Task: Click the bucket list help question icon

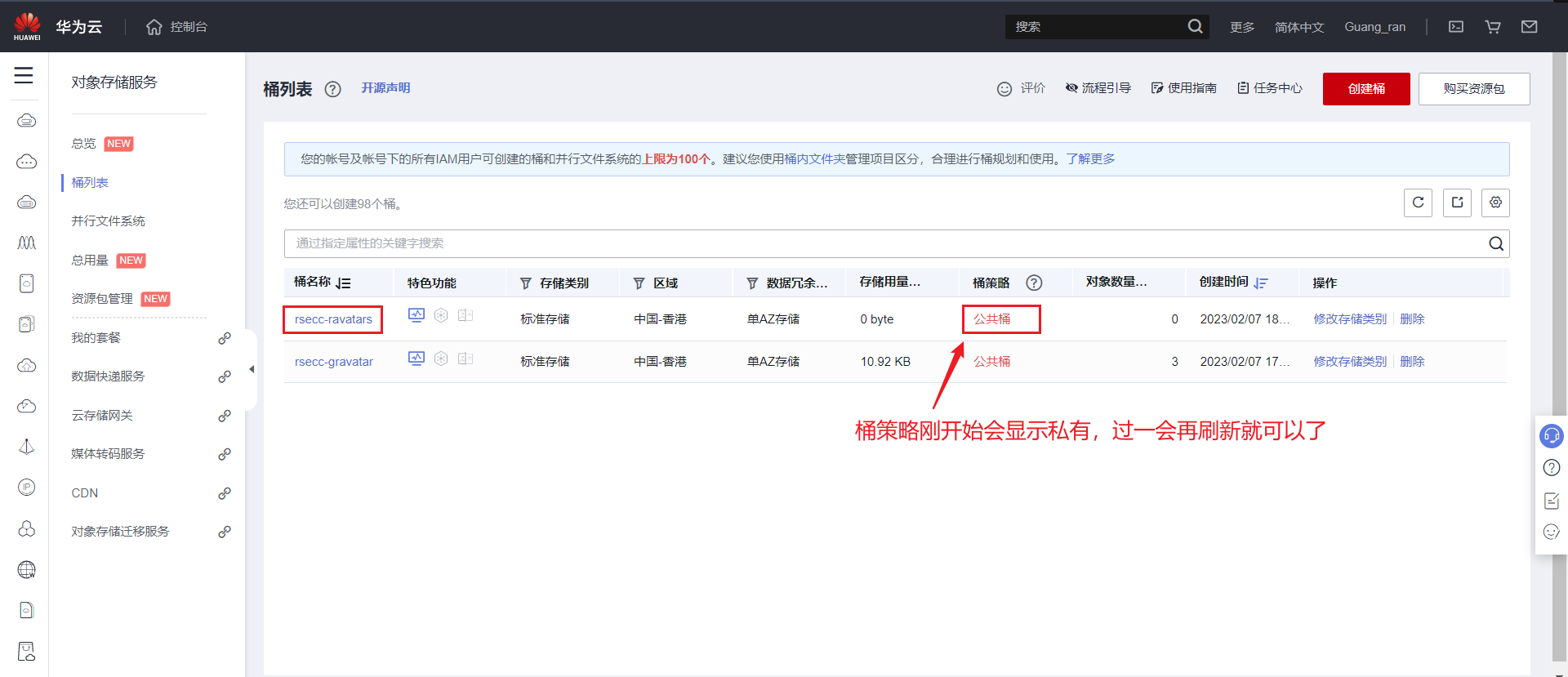Action: pos(332,89)
